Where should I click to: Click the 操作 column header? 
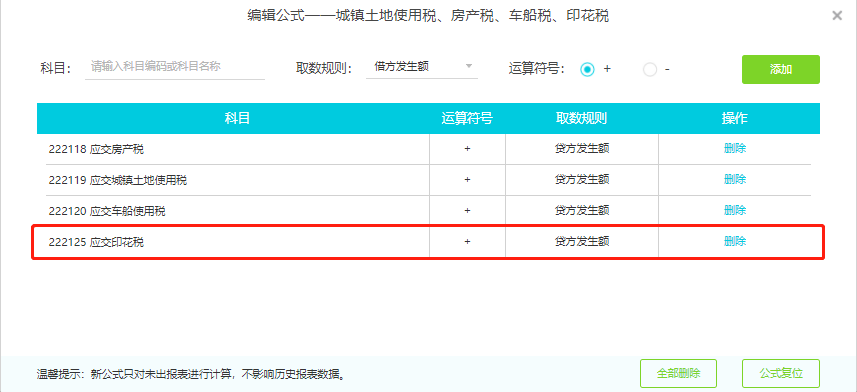(x=735, y=118)
